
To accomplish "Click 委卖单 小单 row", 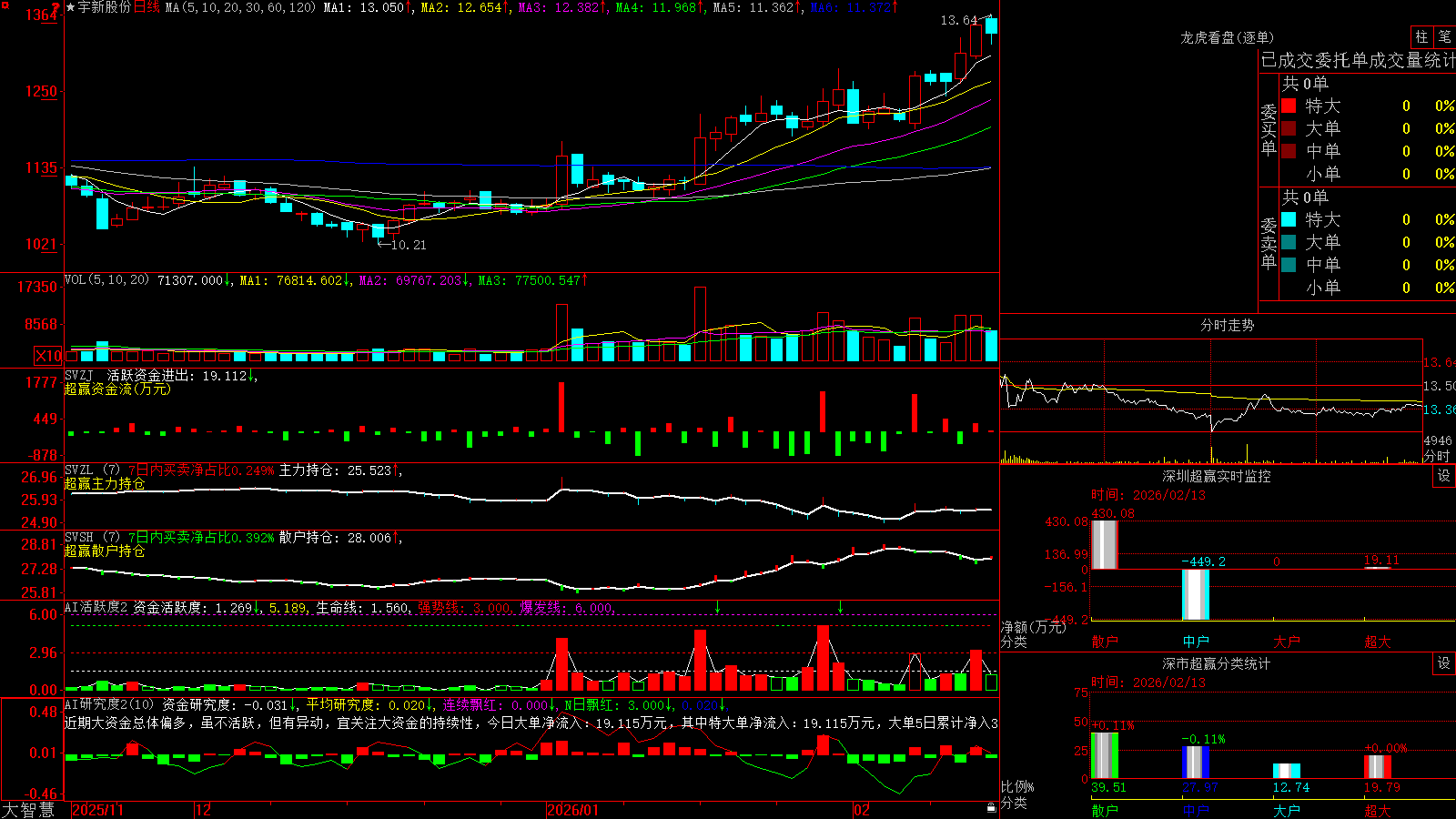I will [x=1368, y=288].
